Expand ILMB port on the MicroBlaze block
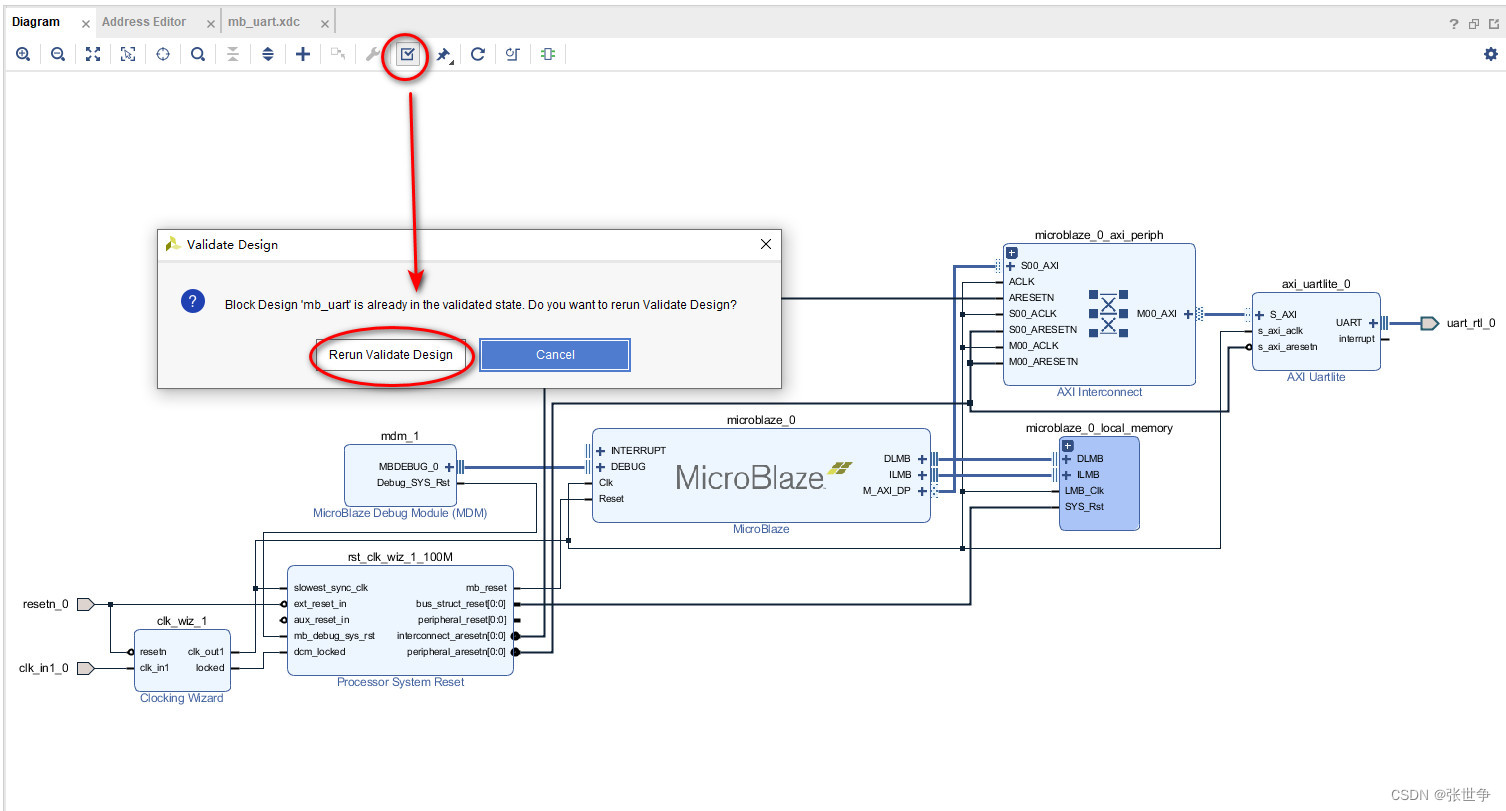Viewport: 1506px width, 811px height. coord(922,475)
